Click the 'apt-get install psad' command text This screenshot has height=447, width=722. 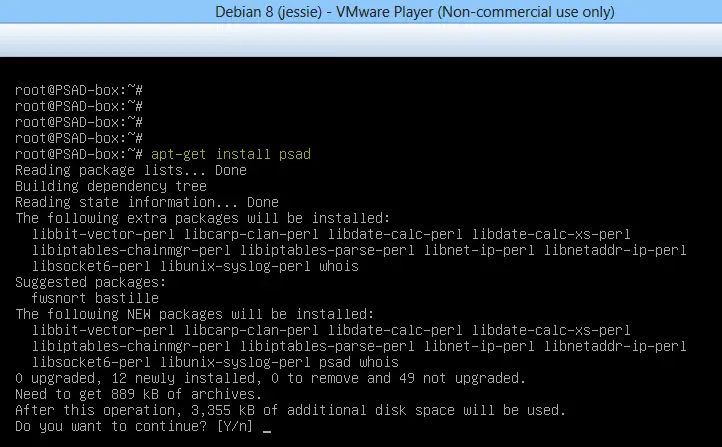click(x=231, y=154)
